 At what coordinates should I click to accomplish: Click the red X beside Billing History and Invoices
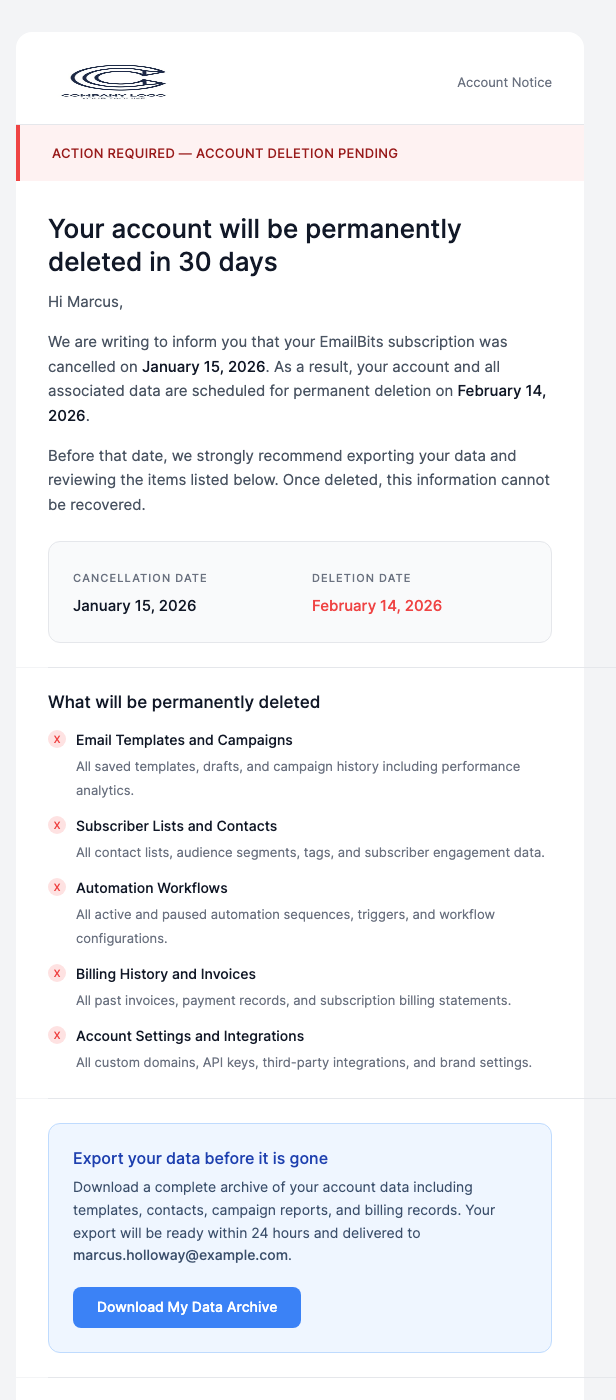coord(57,974)
